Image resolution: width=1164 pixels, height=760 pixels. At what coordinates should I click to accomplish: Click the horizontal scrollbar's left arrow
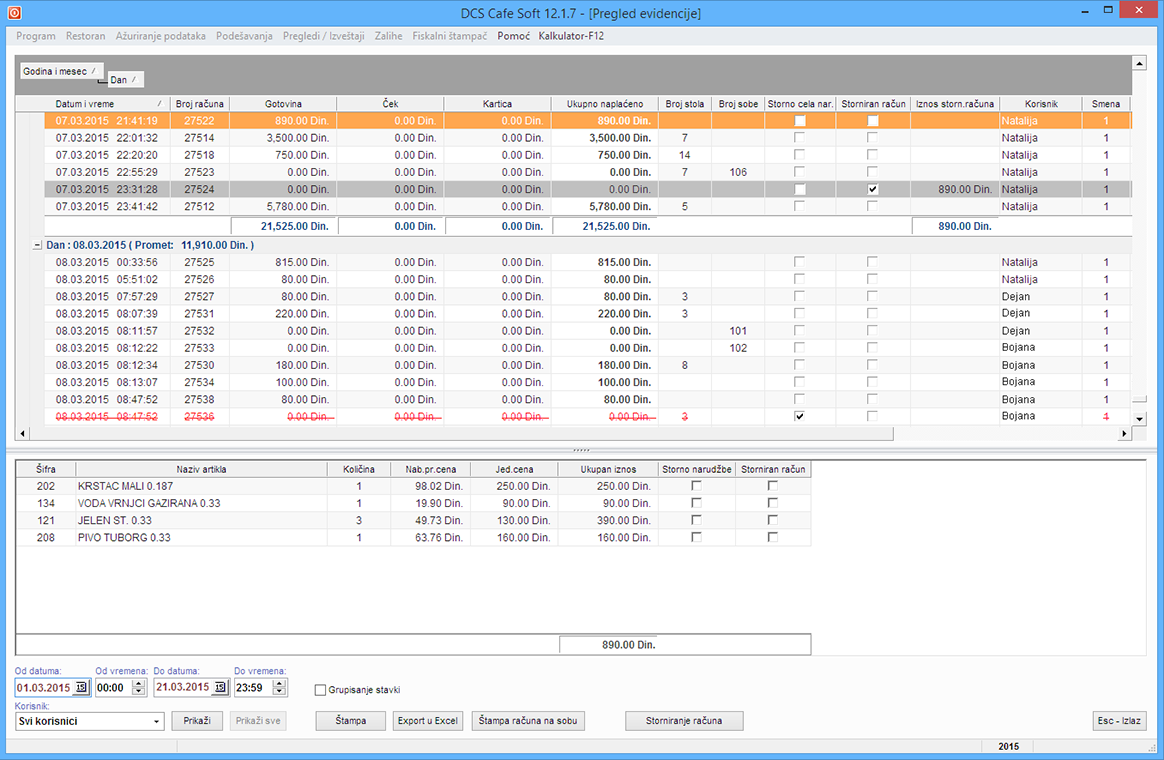click(x=23, y=433)
